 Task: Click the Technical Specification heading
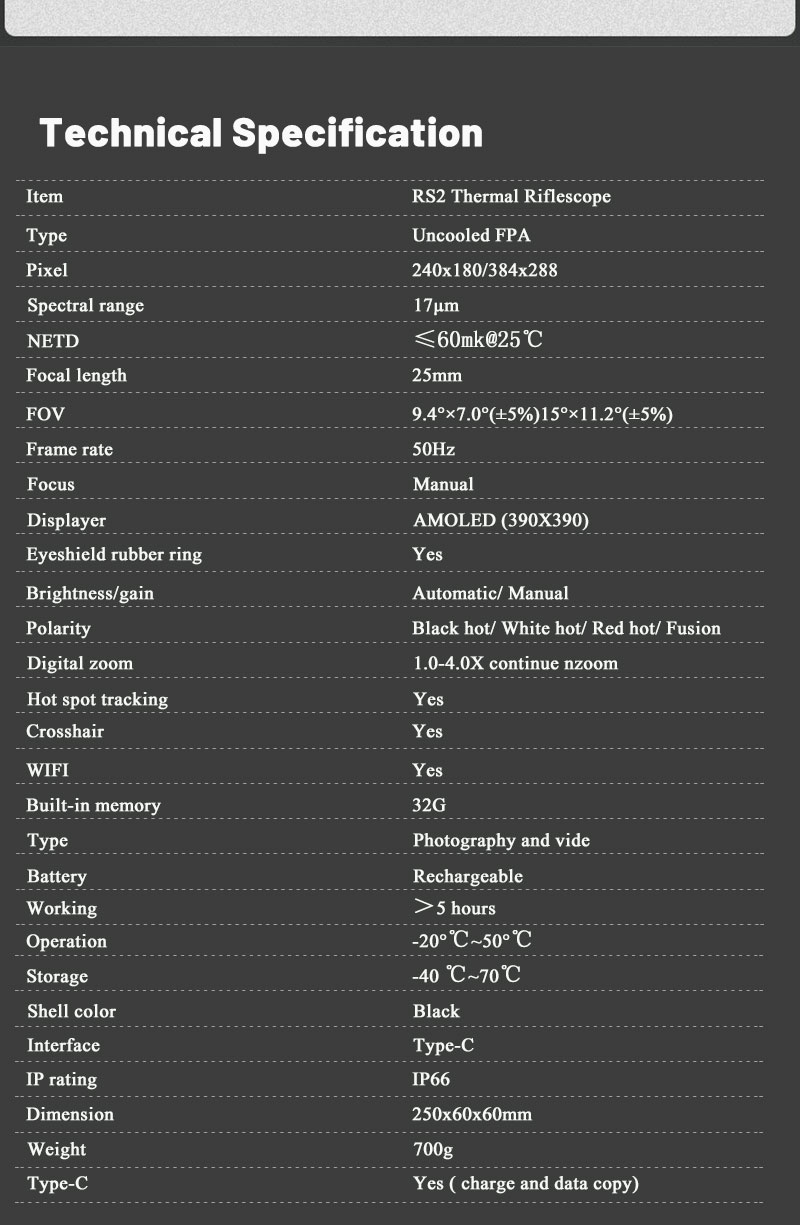pyautogui.click(x=261, y=133)
